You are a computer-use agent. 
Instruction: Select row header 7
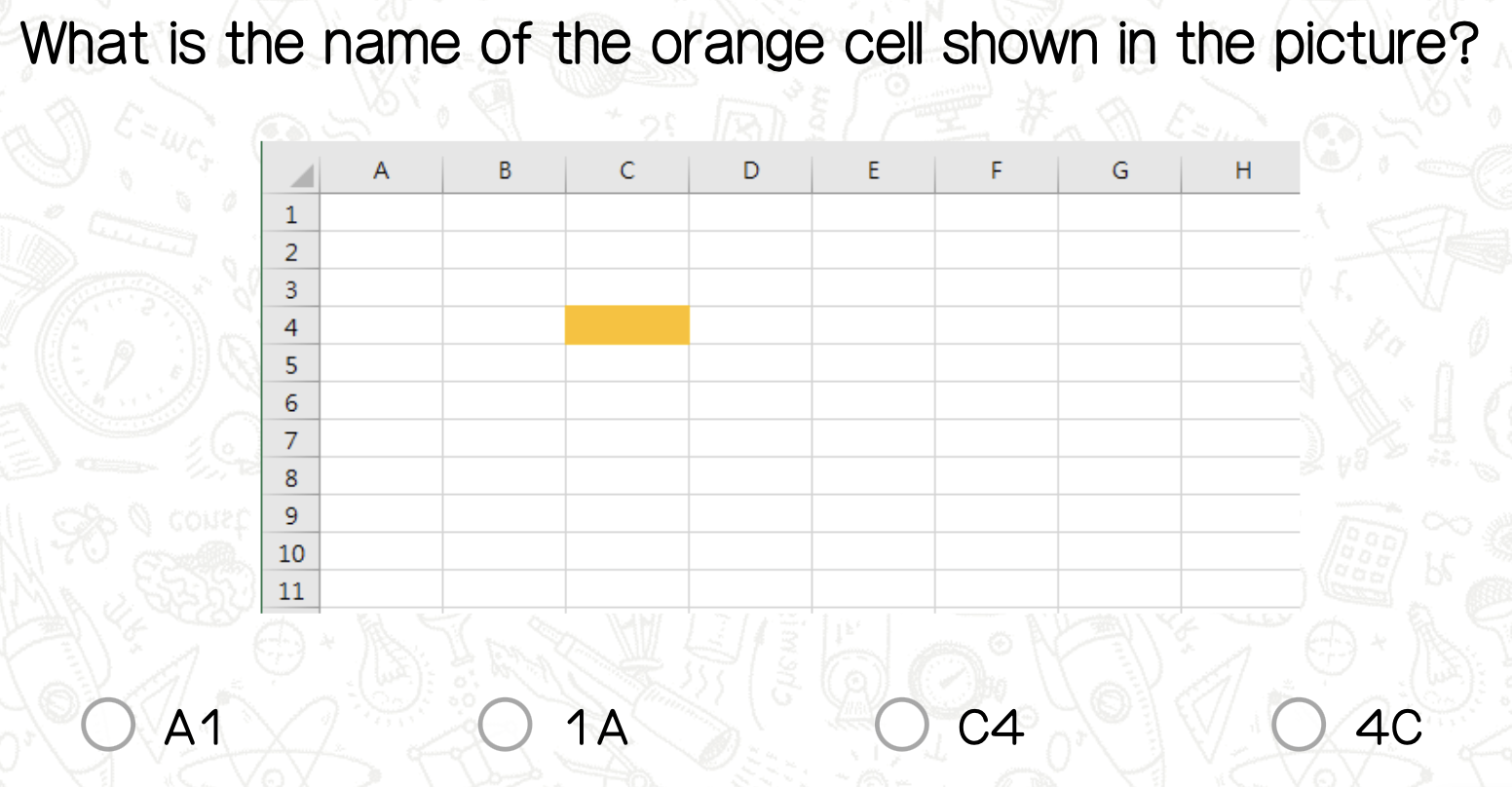click(290, 440)
